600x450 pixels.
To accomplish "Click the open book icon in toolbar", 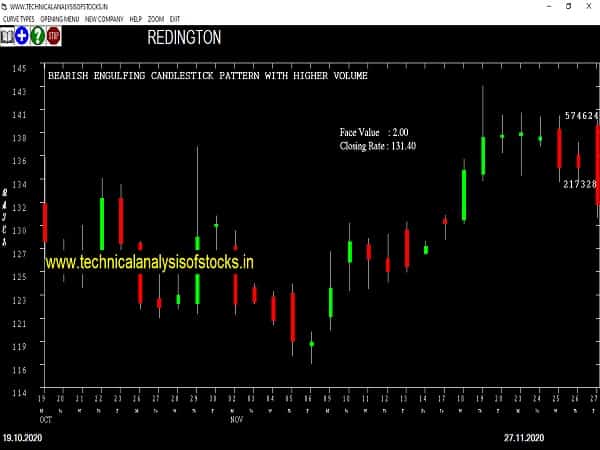I will point(7,36).
